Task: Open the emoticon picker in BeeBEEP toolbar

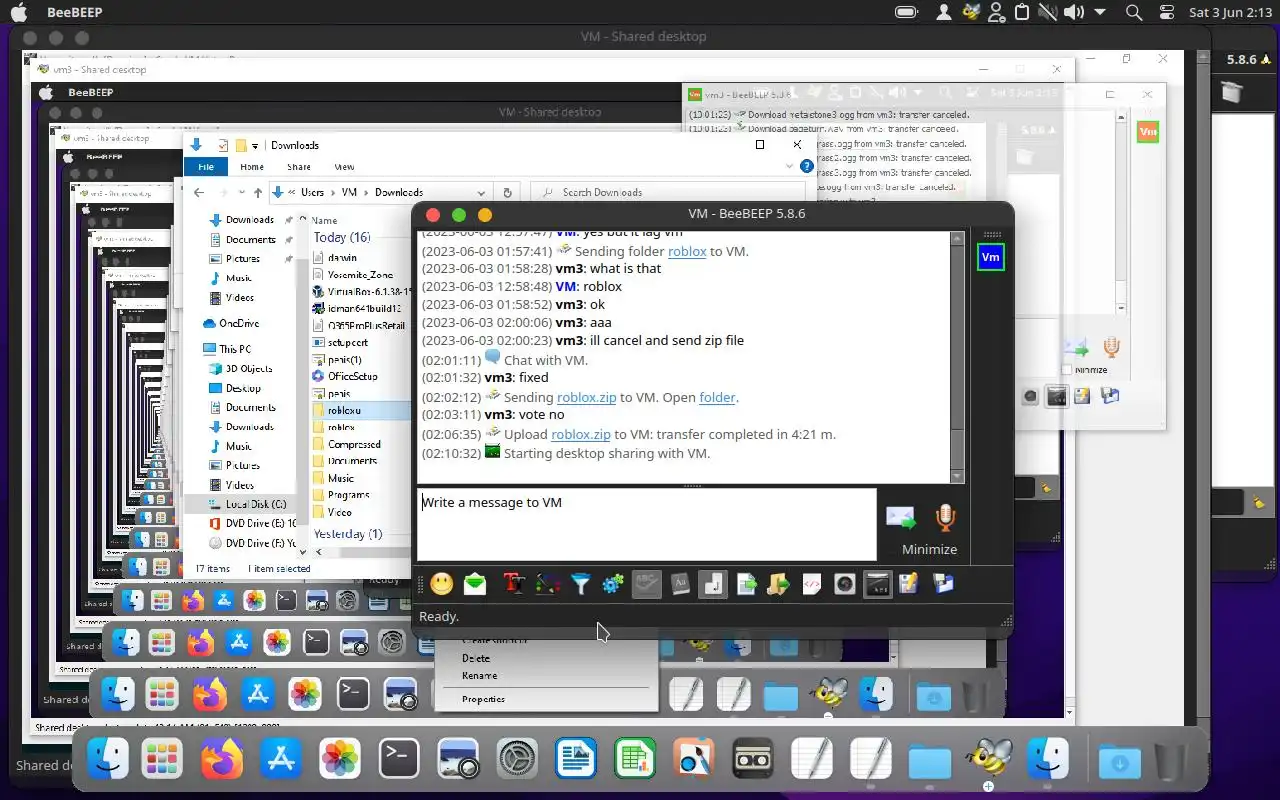Action: click(442, 584)
